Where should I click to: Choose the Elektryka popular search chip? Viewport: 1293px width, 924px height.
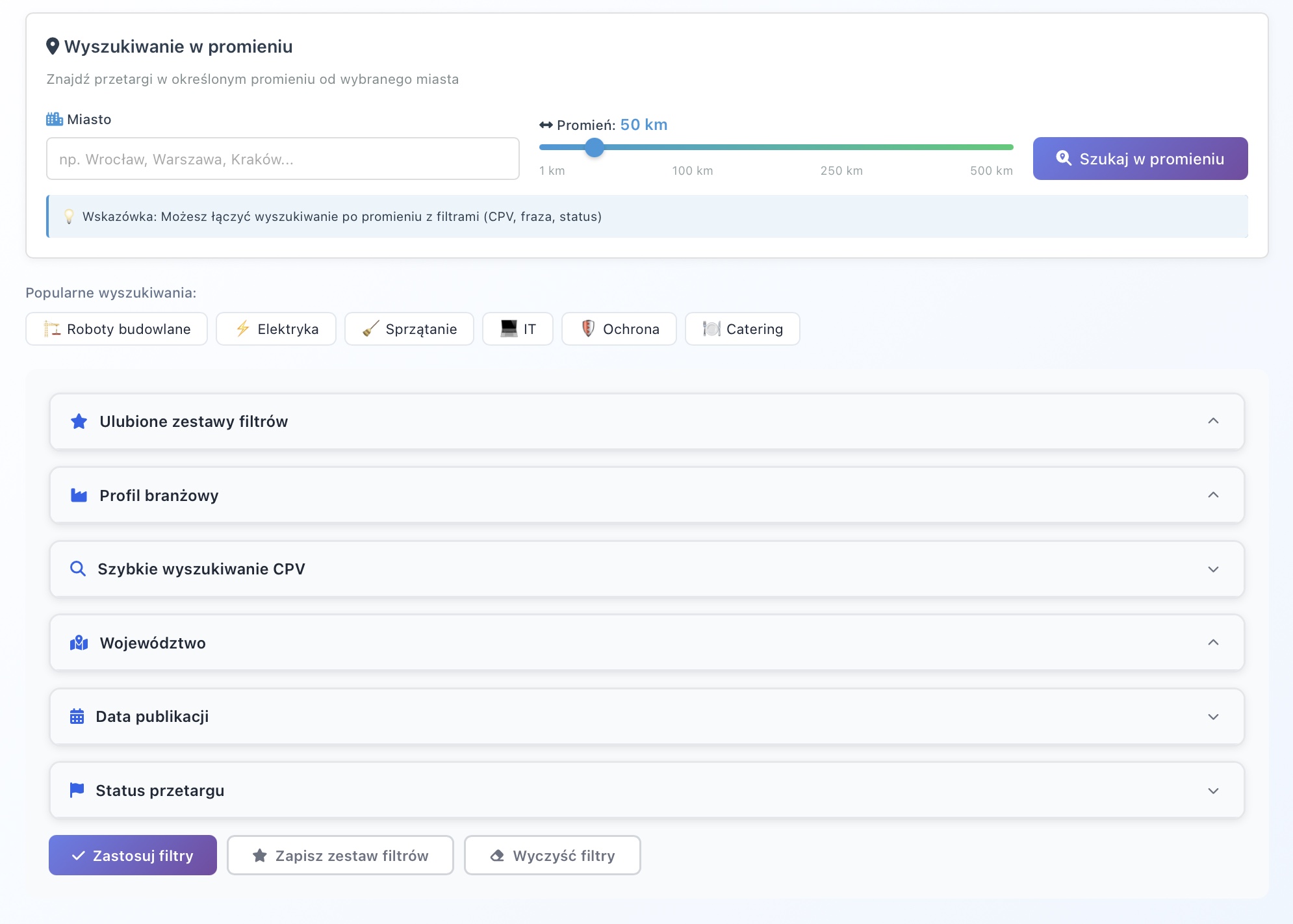point(276,329)
